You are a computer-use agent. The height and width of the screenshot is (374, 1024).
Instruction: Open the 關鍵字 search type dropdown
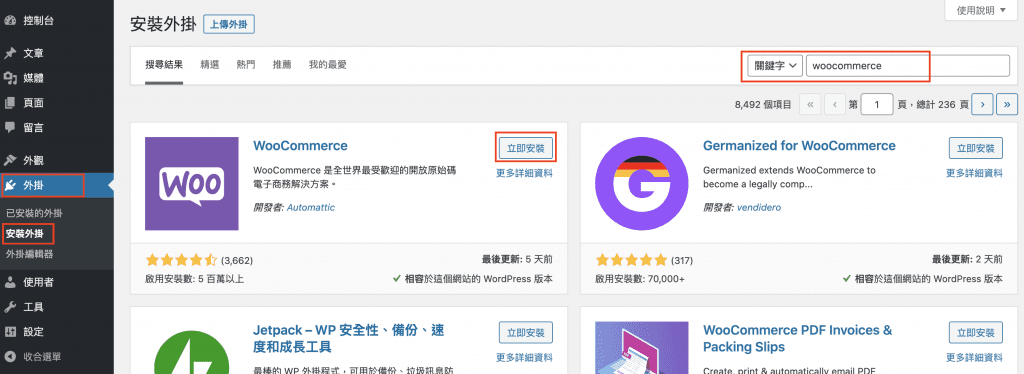coord(775,66)
